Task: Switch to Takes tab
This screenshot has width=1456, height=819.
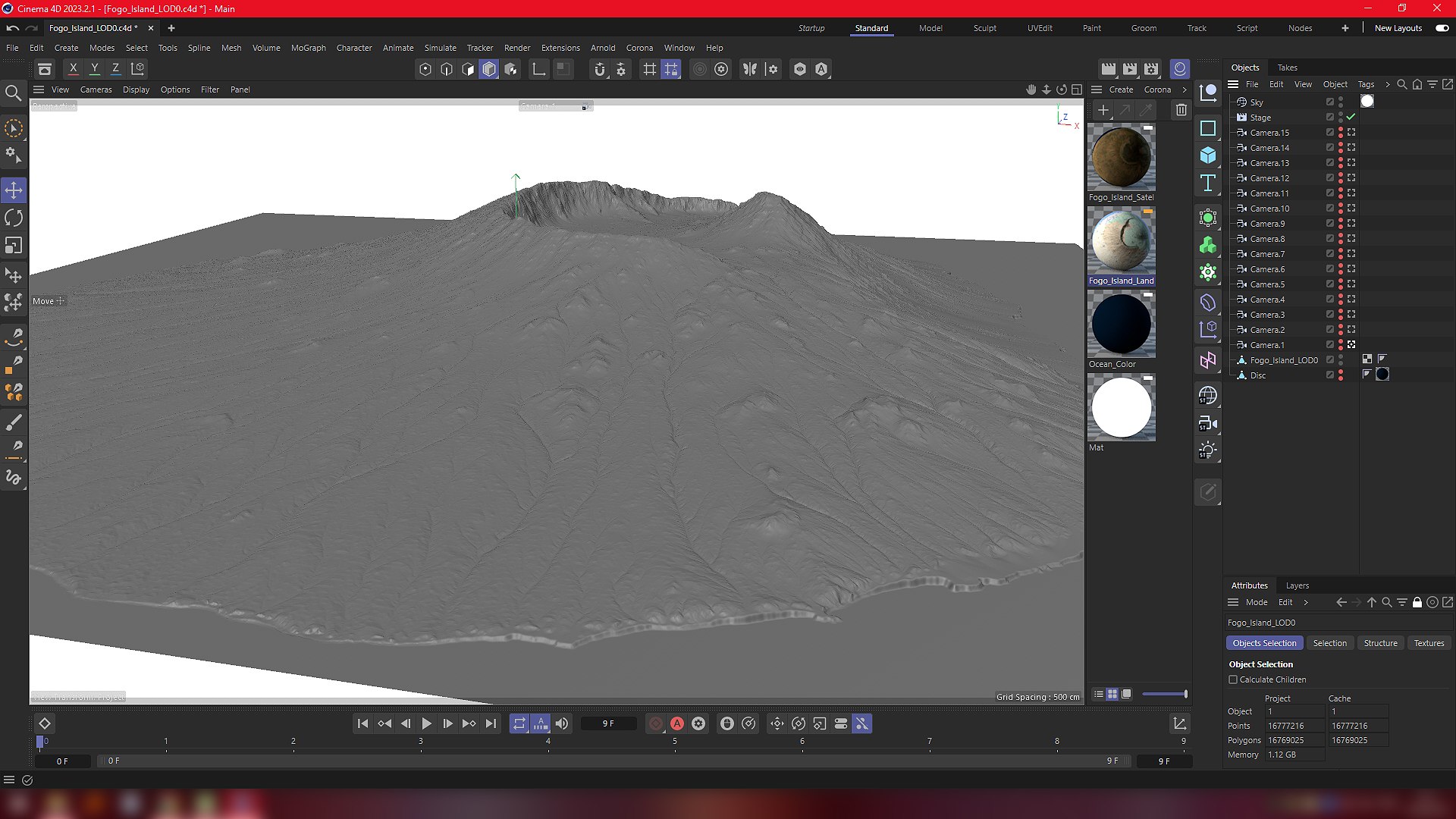Action: coord(1287,67)
